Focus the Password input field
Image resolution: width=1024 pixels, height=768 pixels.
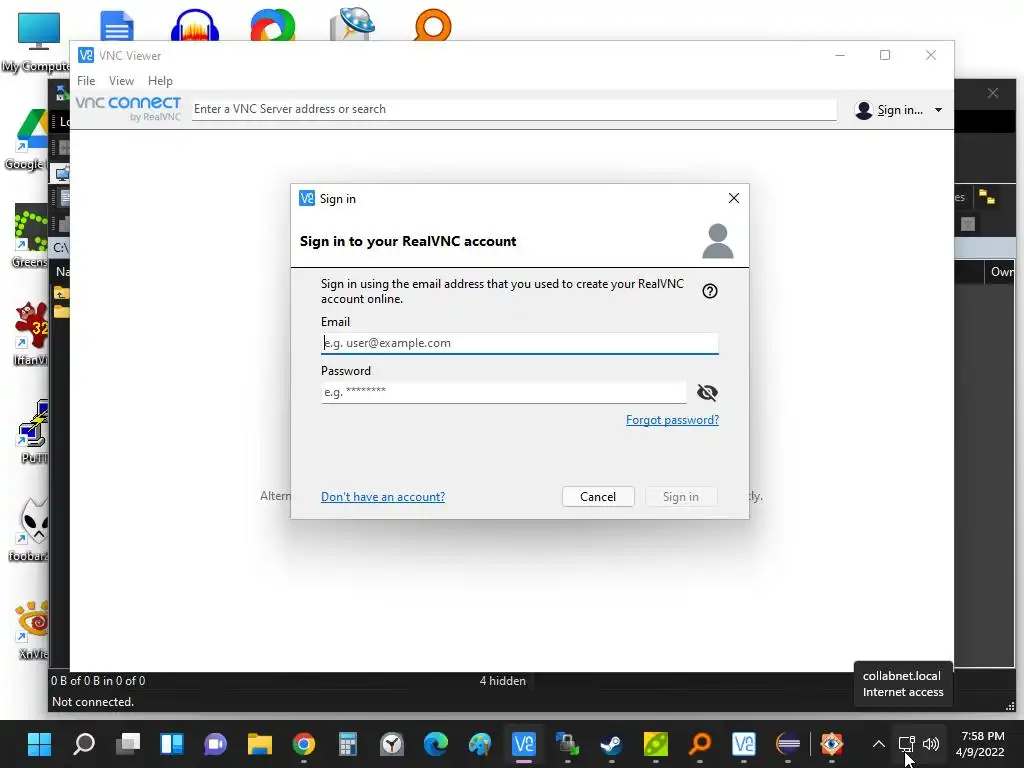tap(504, 392)
